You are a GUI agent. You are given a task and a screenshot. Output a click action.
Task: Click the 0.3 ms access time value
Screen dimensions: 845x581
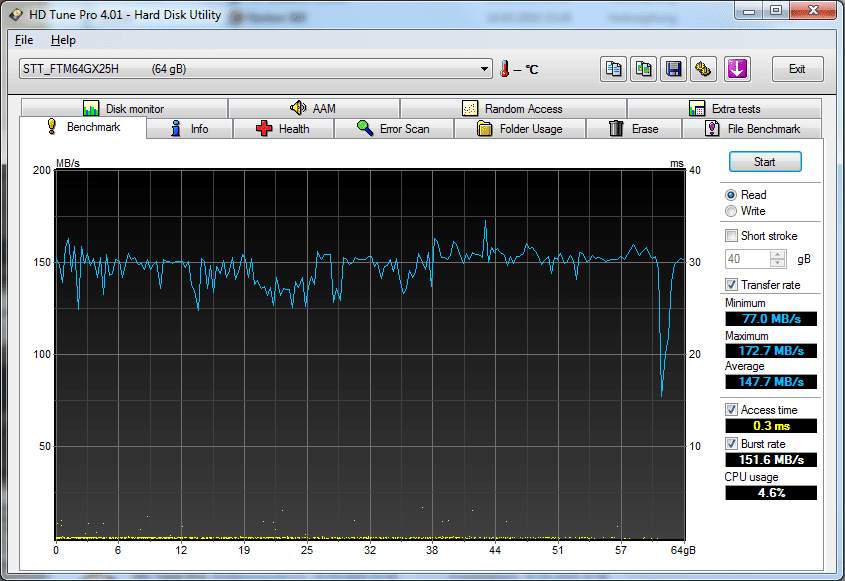[771, 426]
